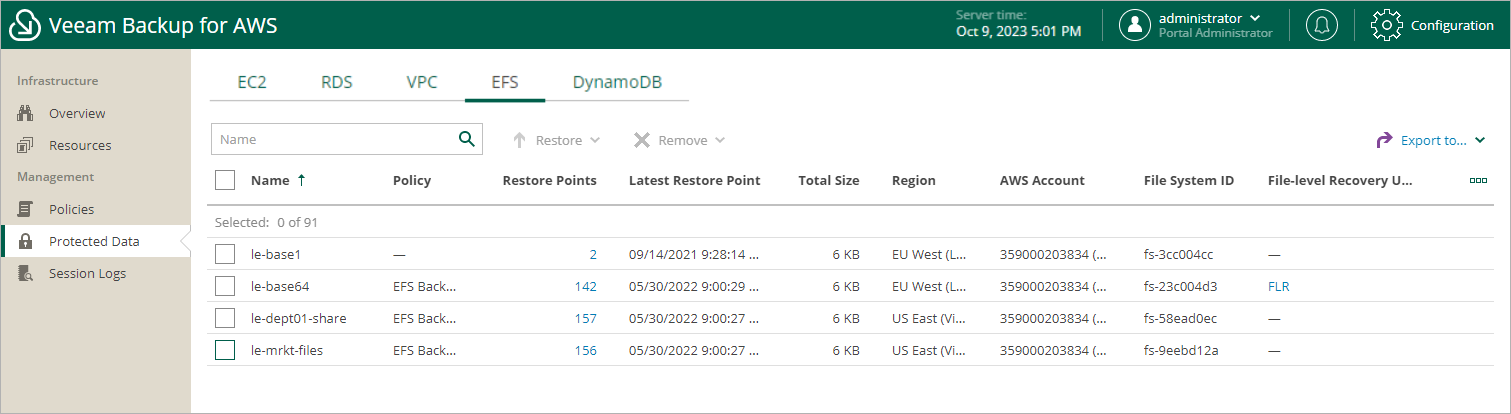Click file system ID fs-9eebd12a

pyautogui.click(x=1181, y=350)
